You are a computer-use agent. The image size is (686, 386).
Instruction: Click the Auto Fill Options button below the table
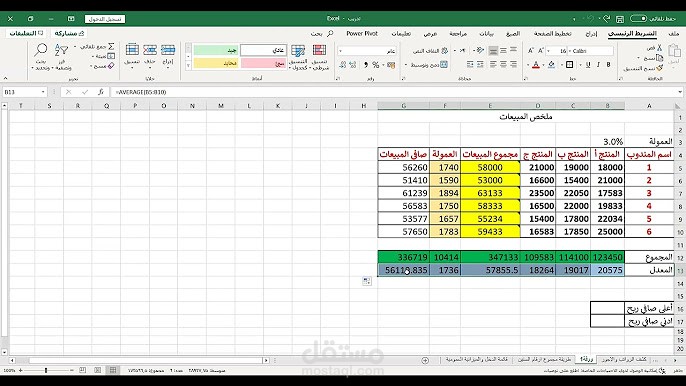[367, 281]
